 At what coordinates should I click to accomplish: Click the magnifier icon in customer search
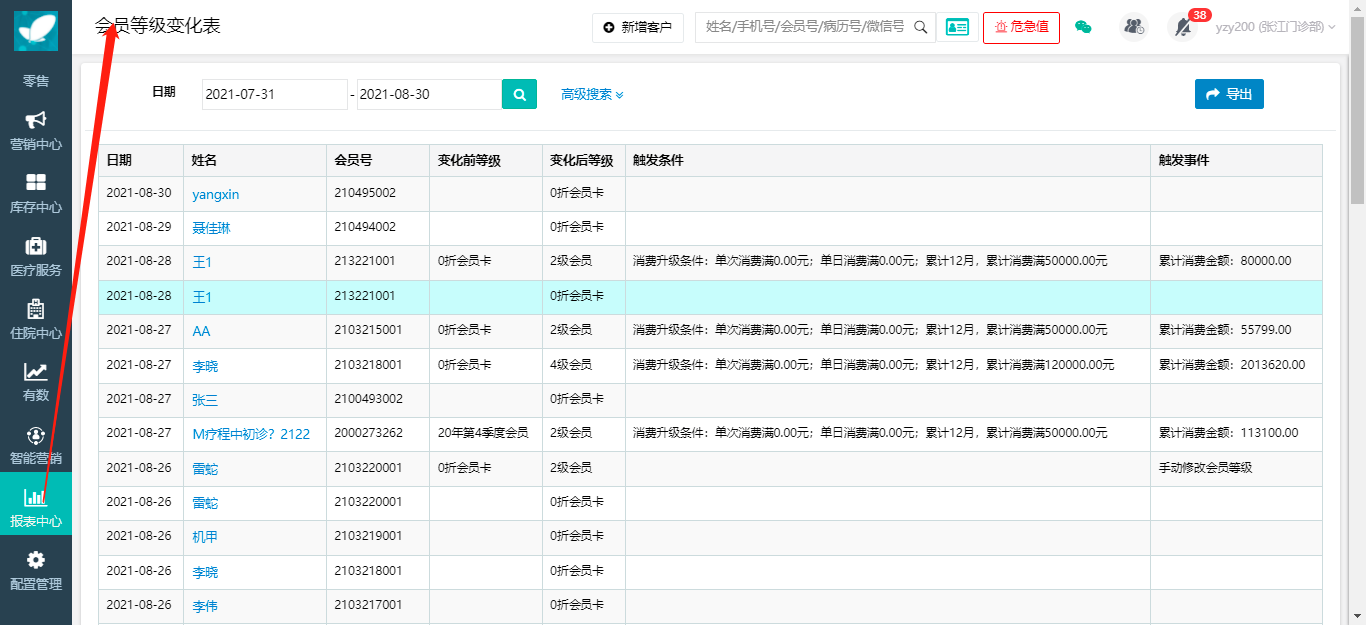point(921,27)
